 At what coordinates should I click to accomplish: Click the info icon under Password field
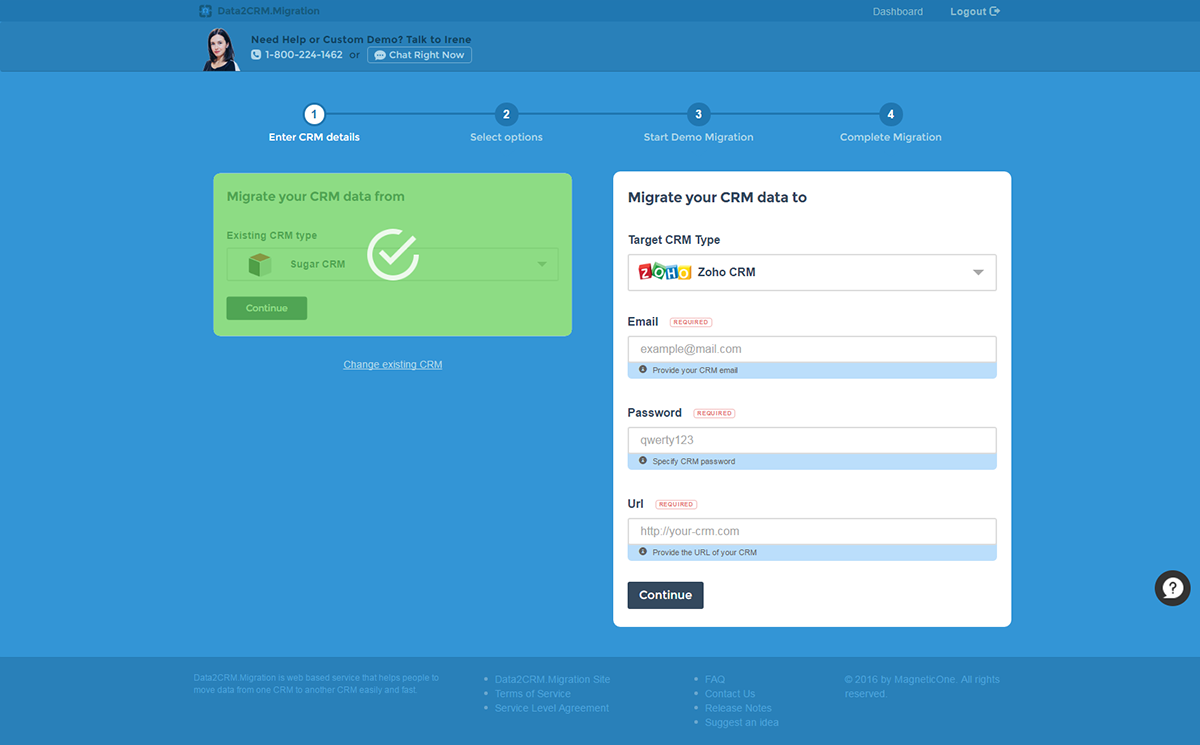[x=642, y=461]
